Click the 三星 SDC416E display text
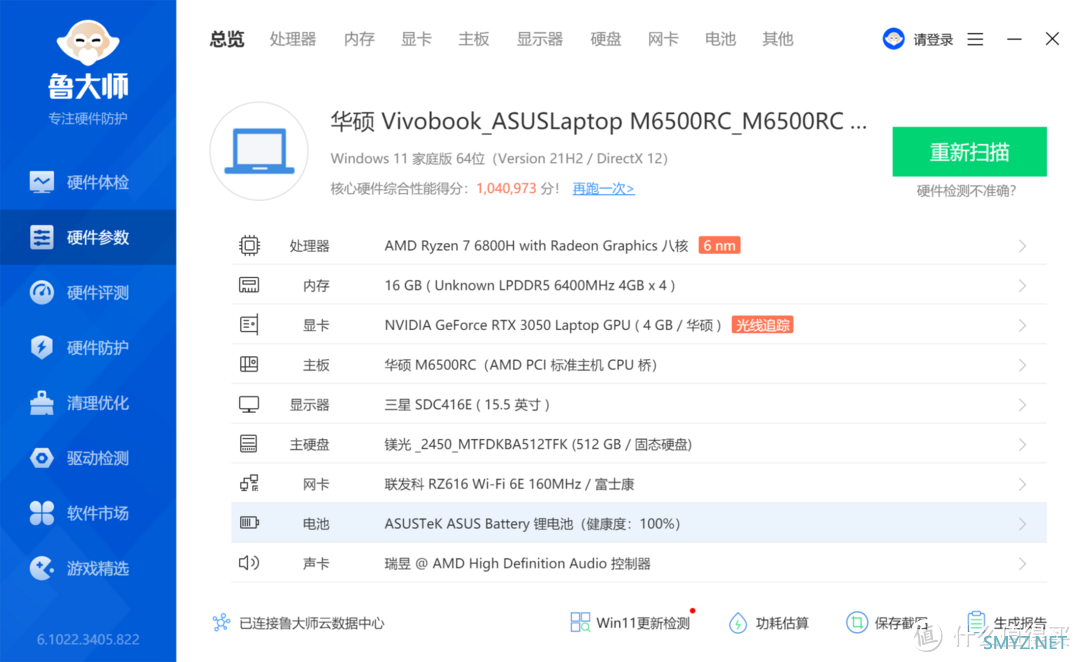This screenshot has height=662, width=1080. [x=466, y=404]
